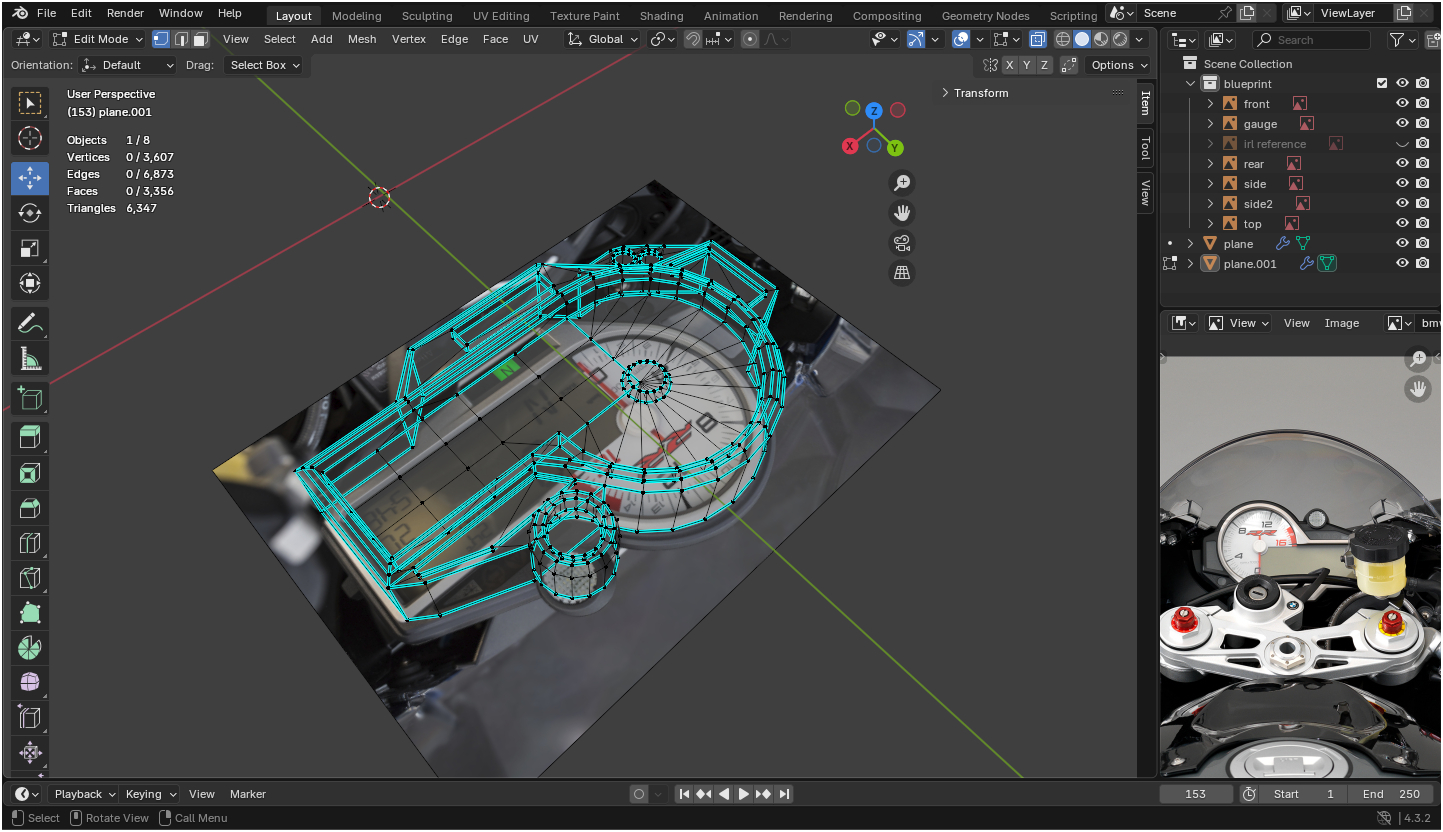
Task: Hide the front image in viewport
Action: click(1402, 104)
